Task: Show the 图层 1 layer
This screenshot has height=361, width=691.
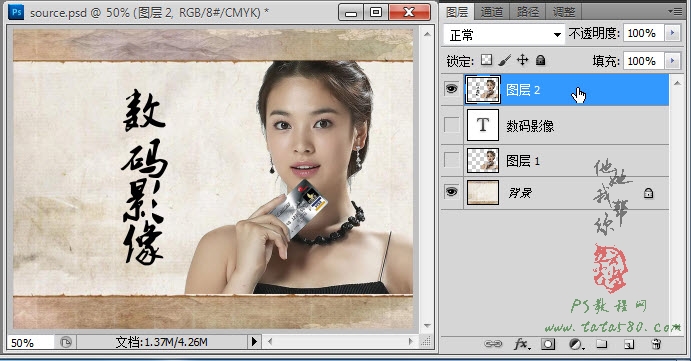Action: (x=451, y=160)
